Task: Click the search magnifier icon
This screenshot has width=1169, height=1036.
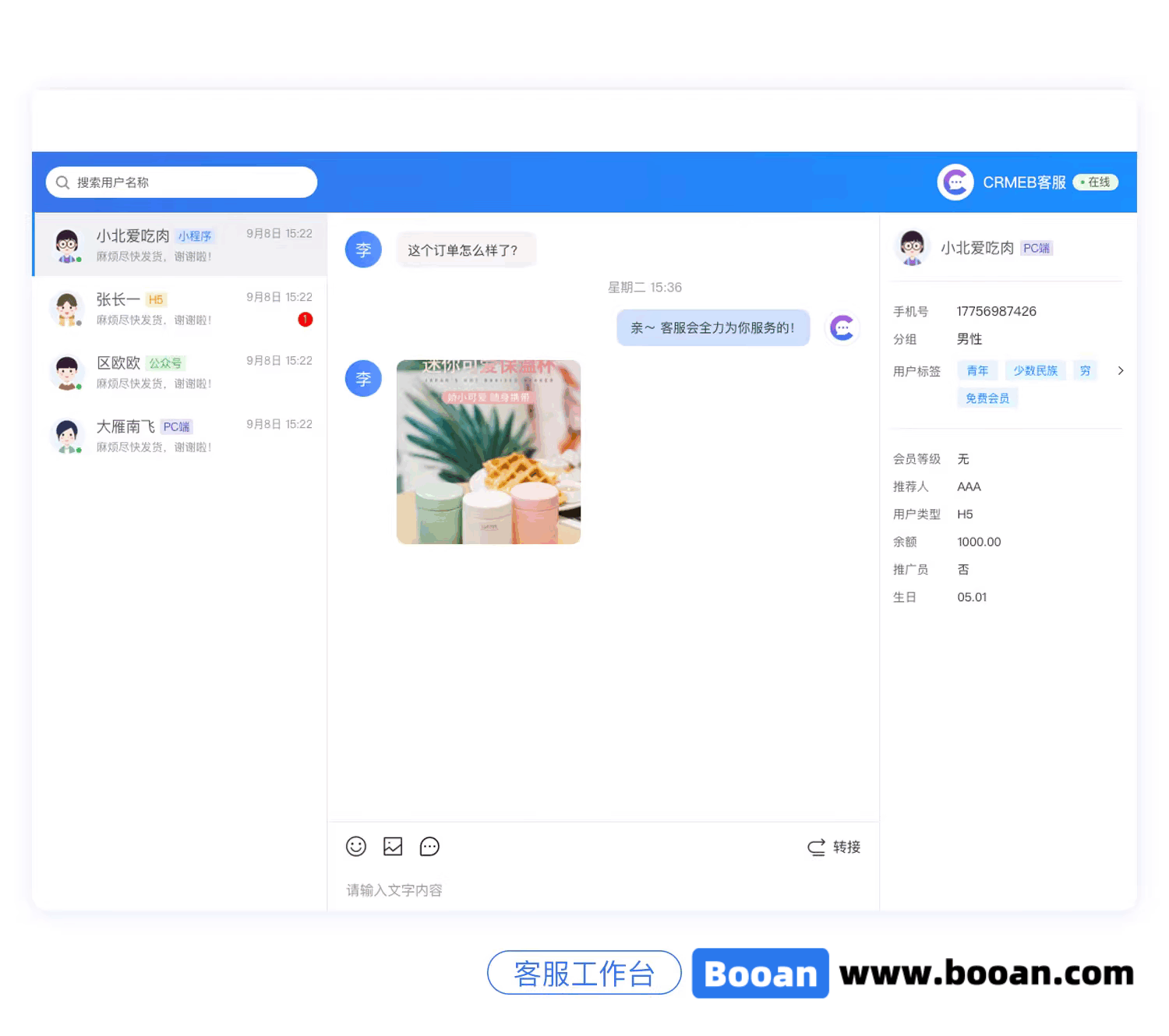Action: [63, 182]
